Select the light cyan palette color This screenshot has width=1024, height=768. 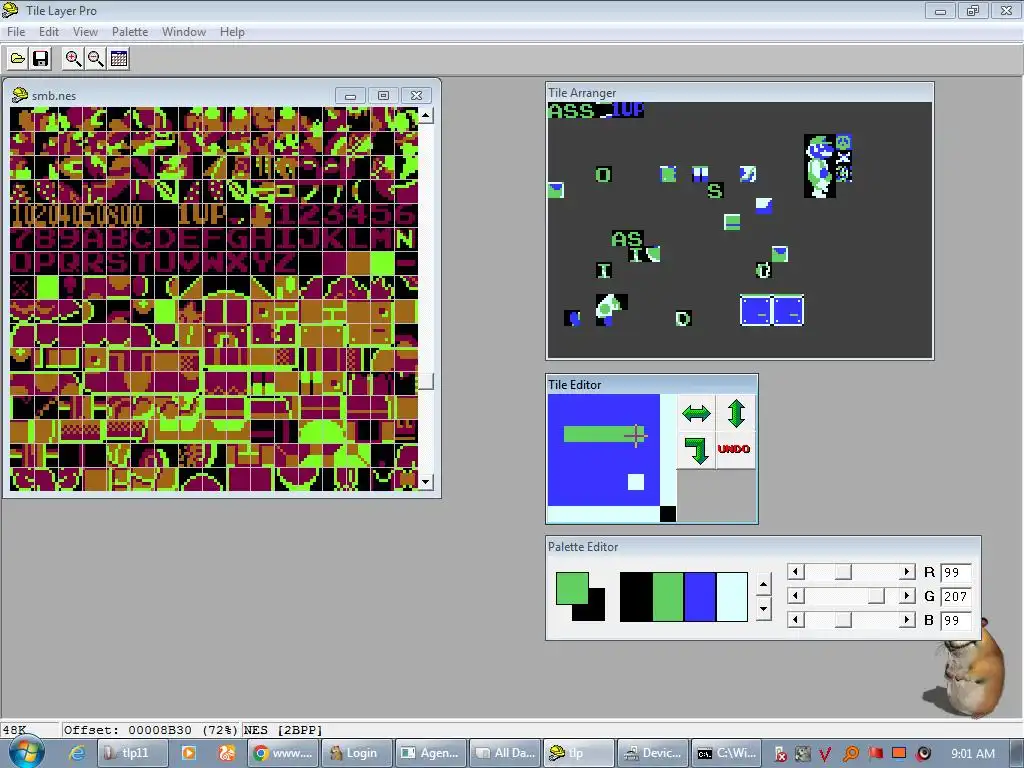tap(731, 597)
